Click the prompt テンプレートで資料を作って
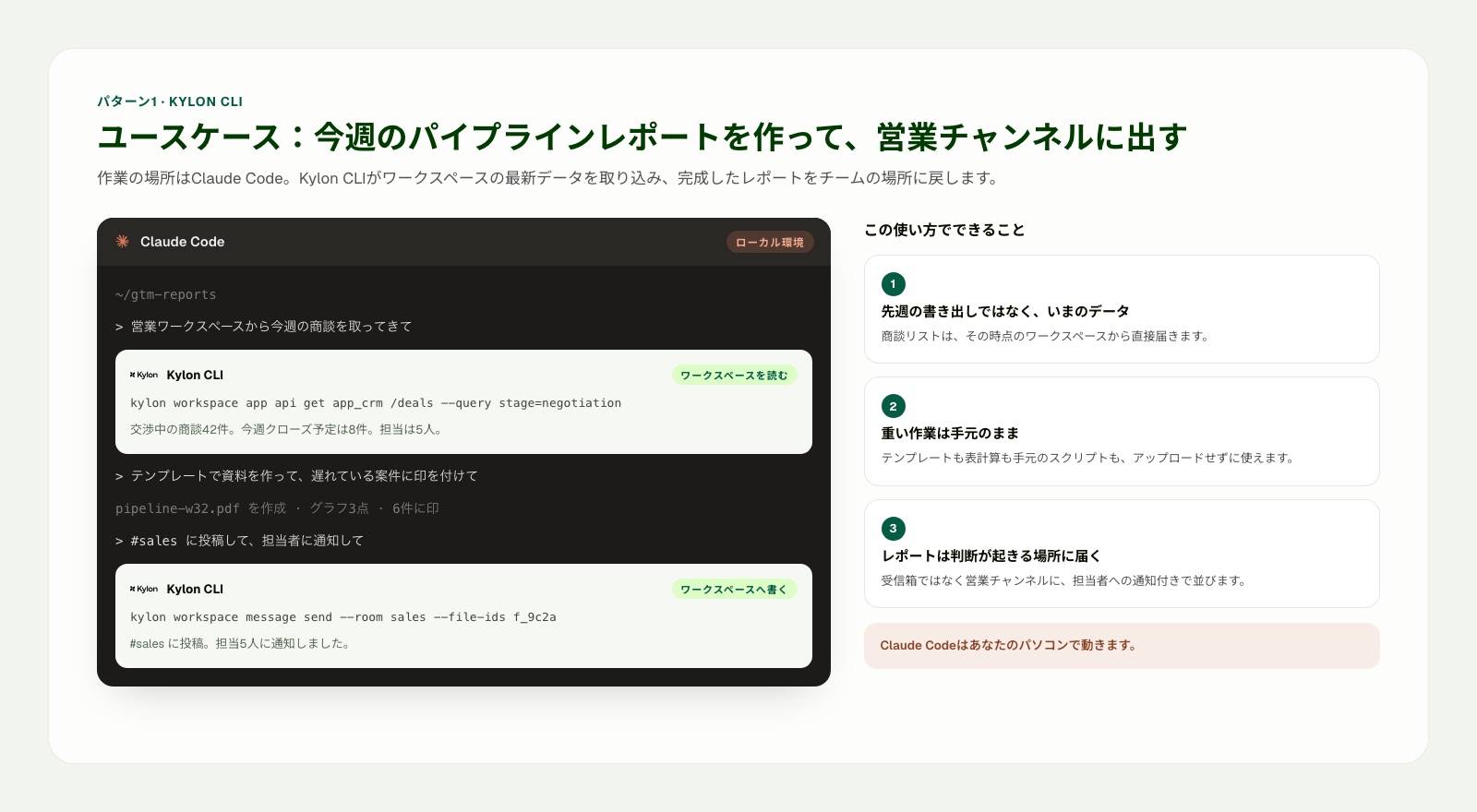The width and height of the screenshot is (1477, 812). pos(296,476)
